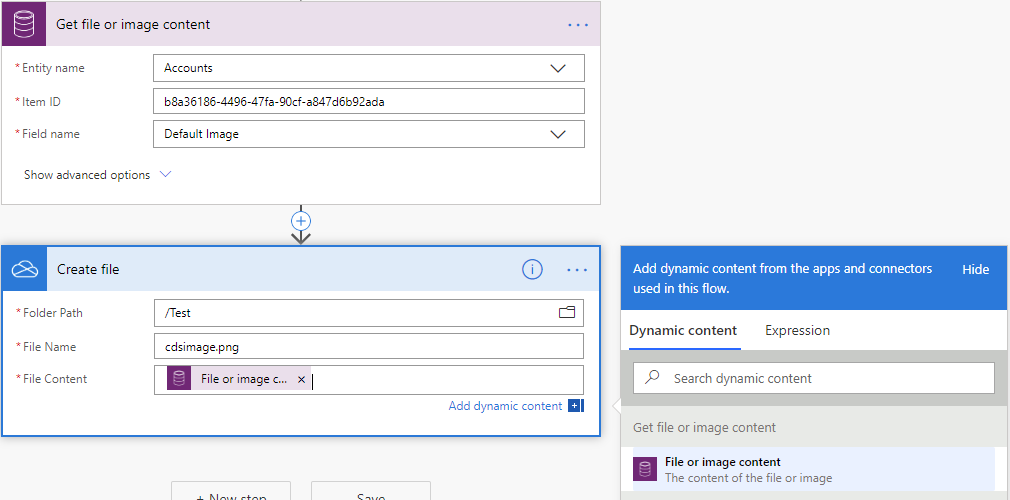Open folder picker icon in Folder Path field
1010x500 pixels.
click(x=567, y=313)
